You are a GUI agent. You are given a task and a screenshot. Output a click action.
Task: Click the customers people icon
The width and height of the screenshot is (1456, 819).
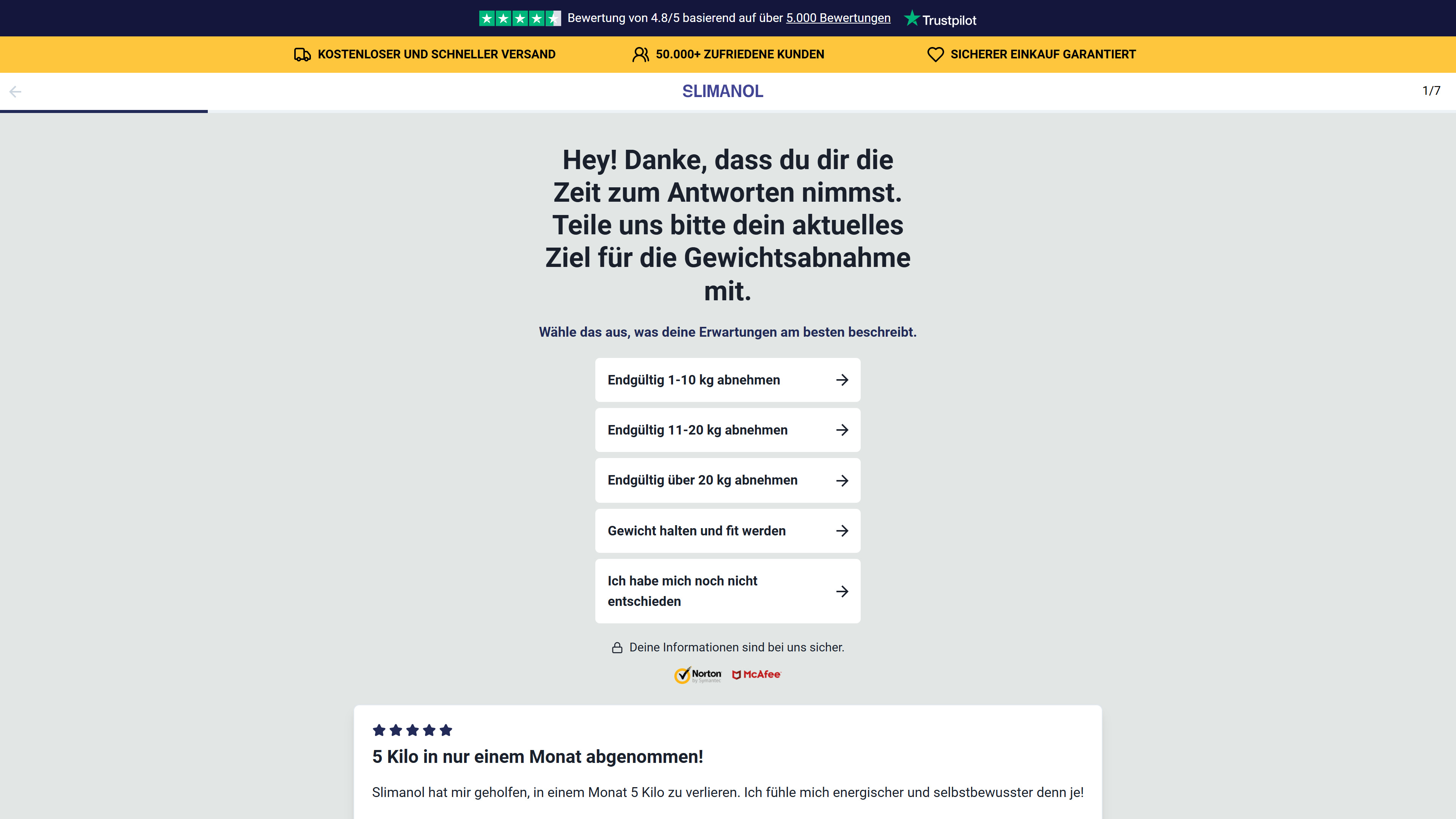click(640, 55)
